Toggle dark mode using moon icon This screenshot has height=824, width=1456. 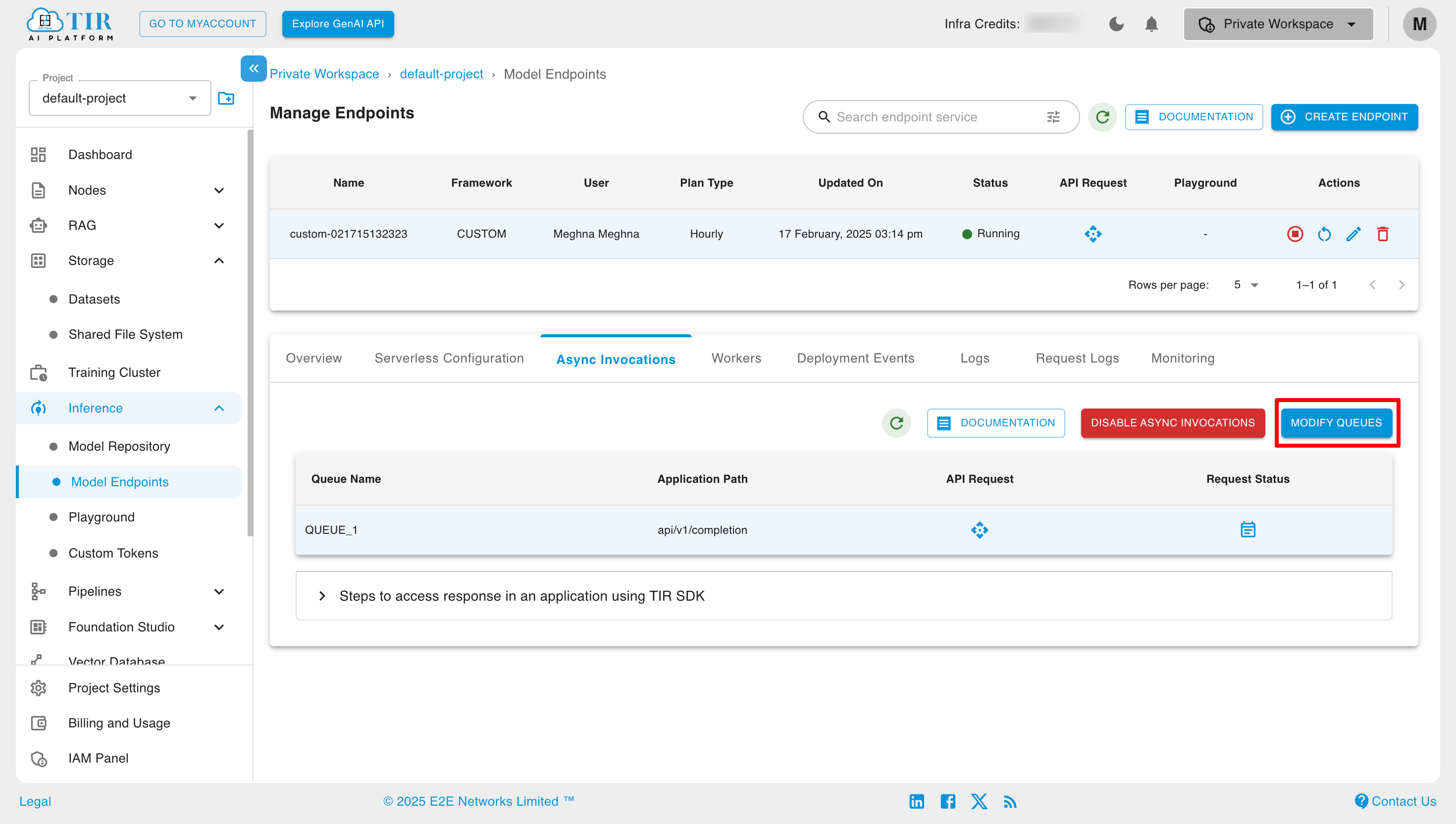1117,24
